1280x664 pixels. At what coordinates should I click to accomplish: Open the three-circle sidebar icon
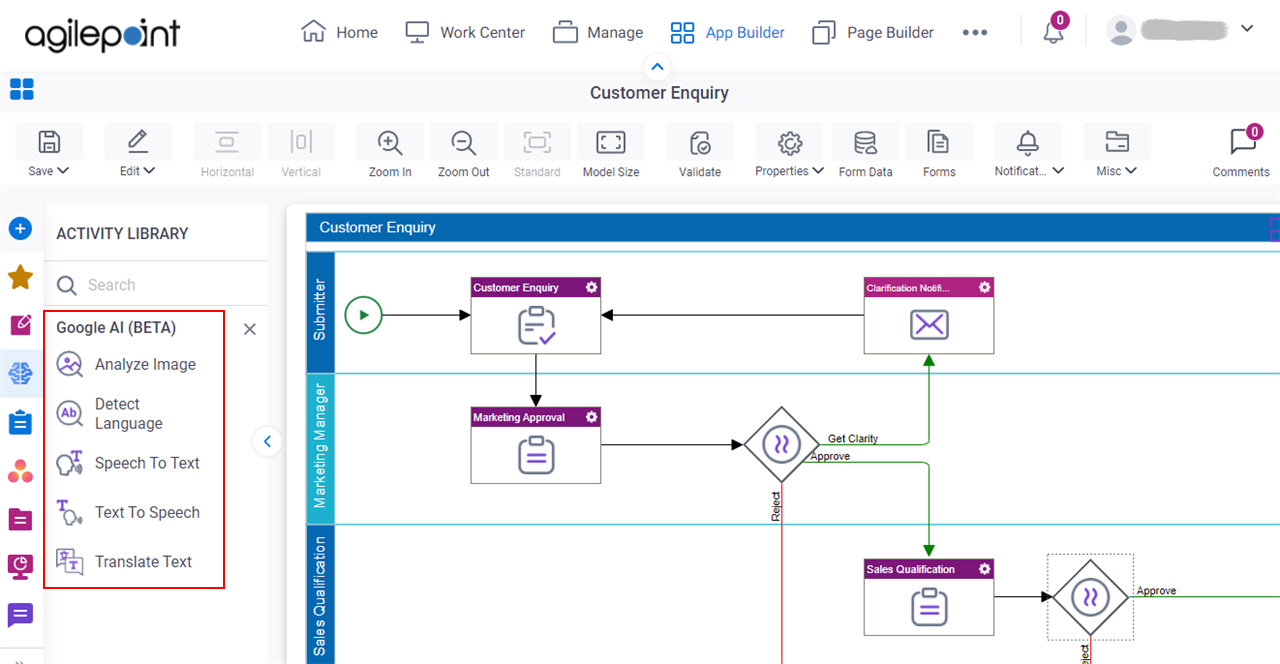[20, 470]
